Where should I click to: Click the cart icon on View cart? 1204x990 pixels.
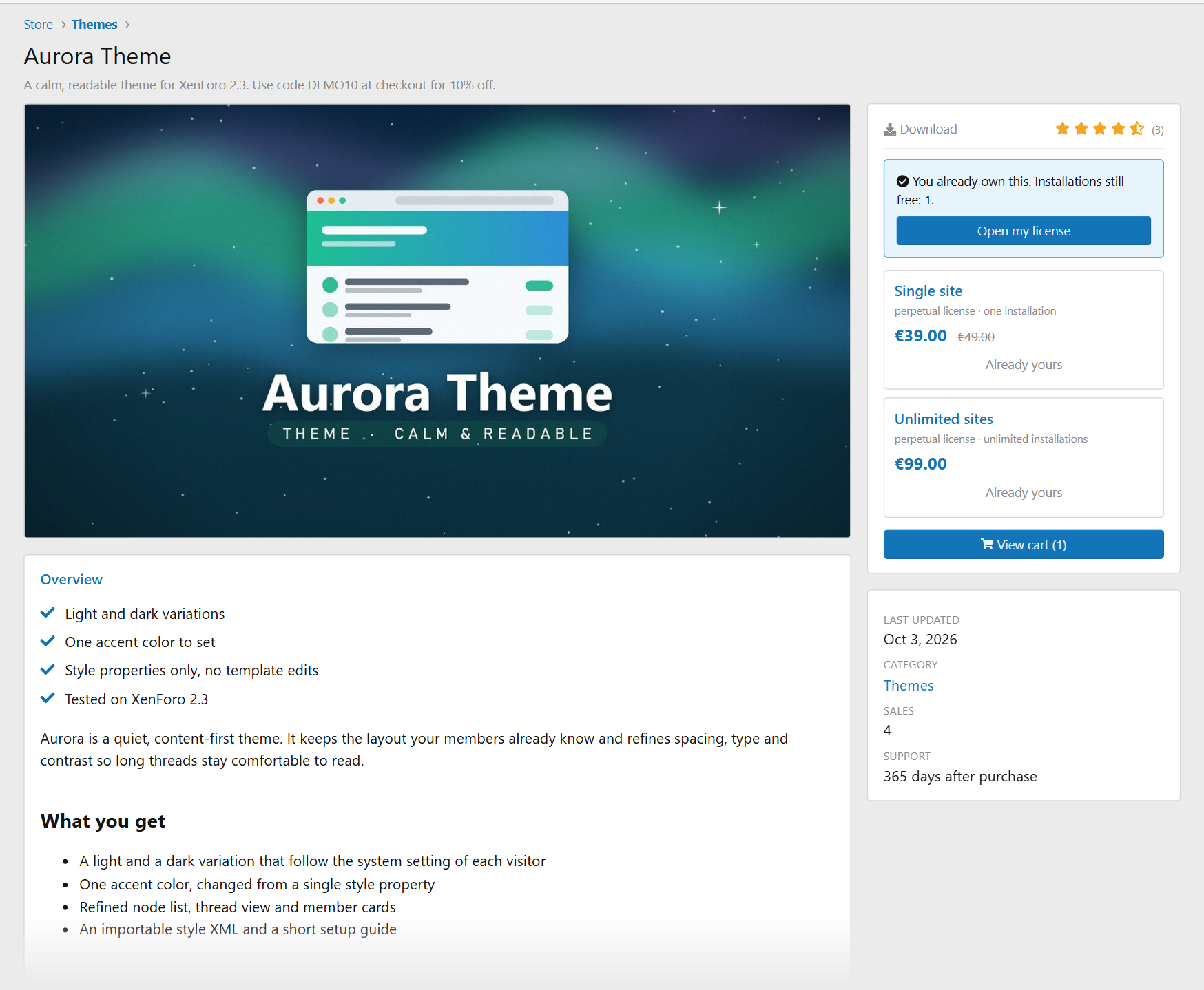(987, 545)
